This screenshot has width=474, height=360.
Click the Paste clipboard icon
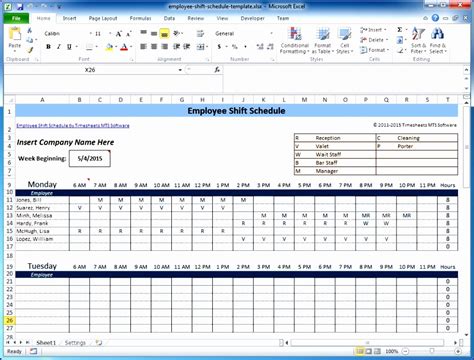[x=15, y=37]
